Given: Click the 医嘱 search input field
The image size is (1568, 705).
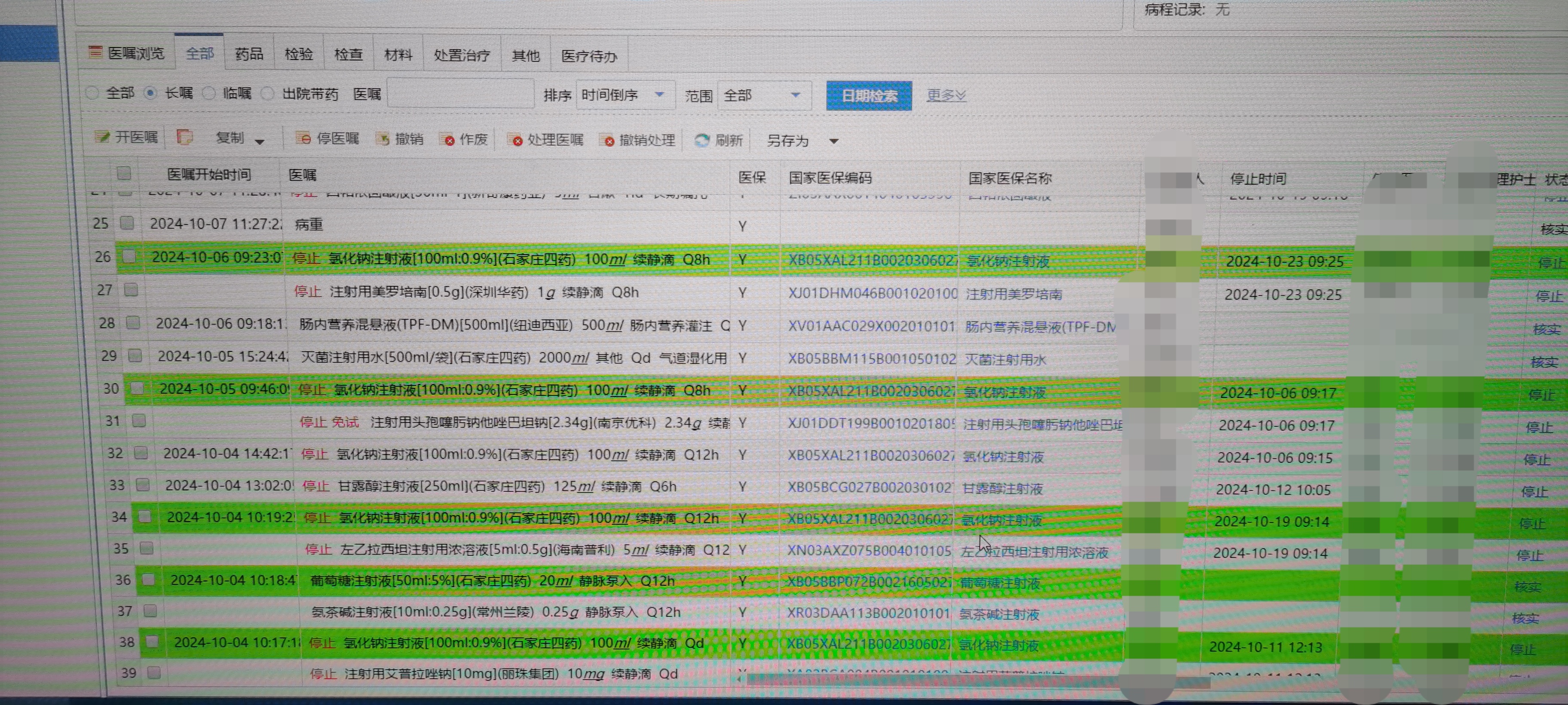Looking at the screenshot, I should point(461,94).
